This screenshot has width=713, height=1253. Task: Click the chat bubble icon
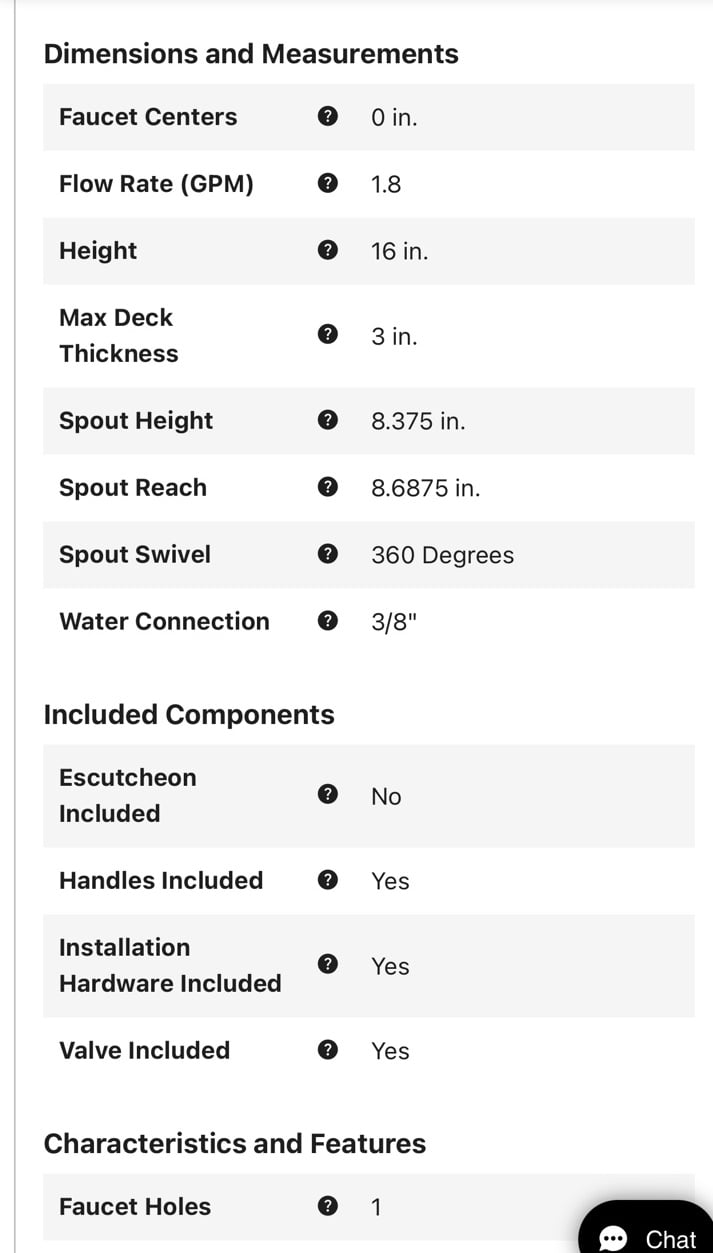click(612, 1239)
